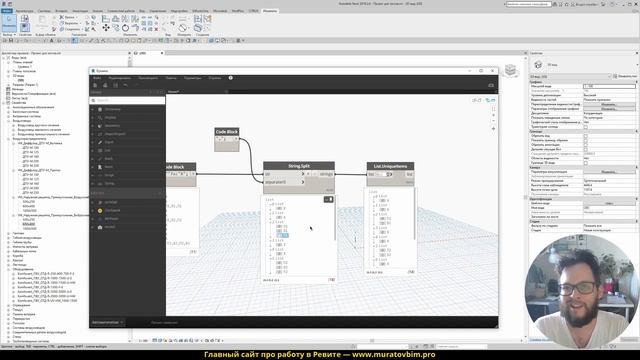Click Dictionary category icon in Dynamo library

point(100,109)
